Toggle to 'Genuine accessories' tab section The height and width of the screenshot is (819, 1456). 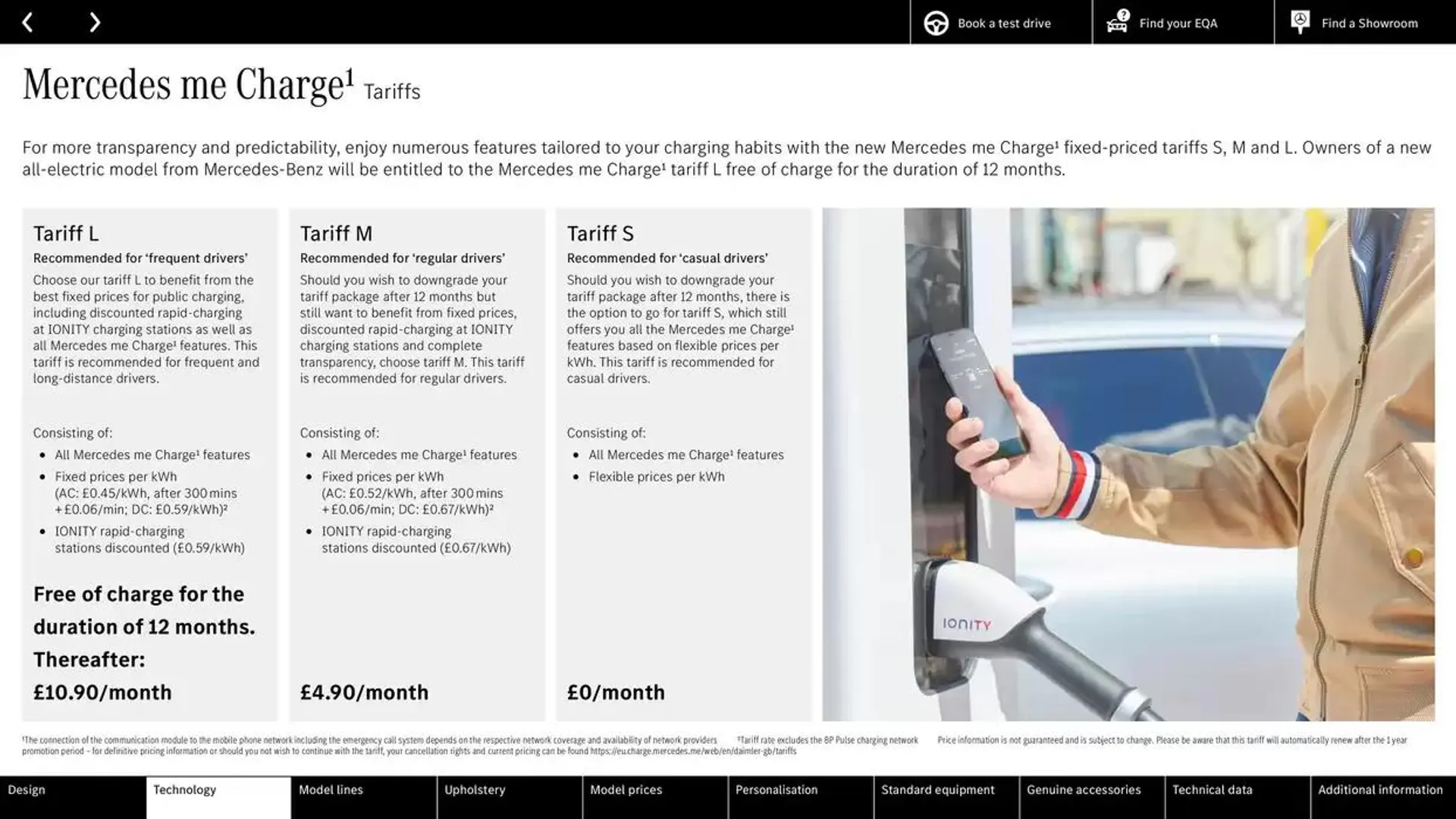pos(1083,790)
